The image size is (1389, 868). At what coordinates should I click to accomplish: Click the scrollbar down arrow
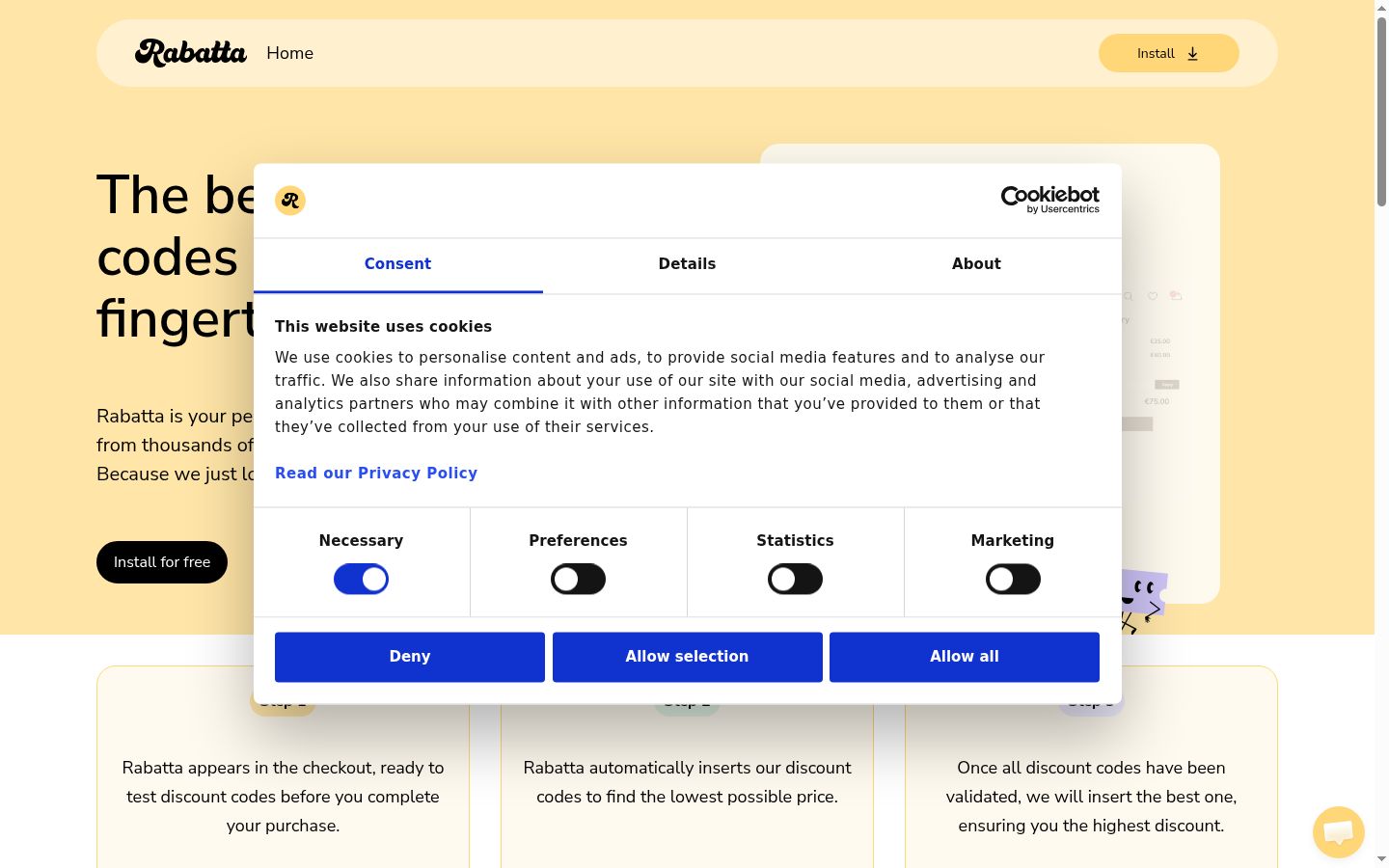point(1381,858)
